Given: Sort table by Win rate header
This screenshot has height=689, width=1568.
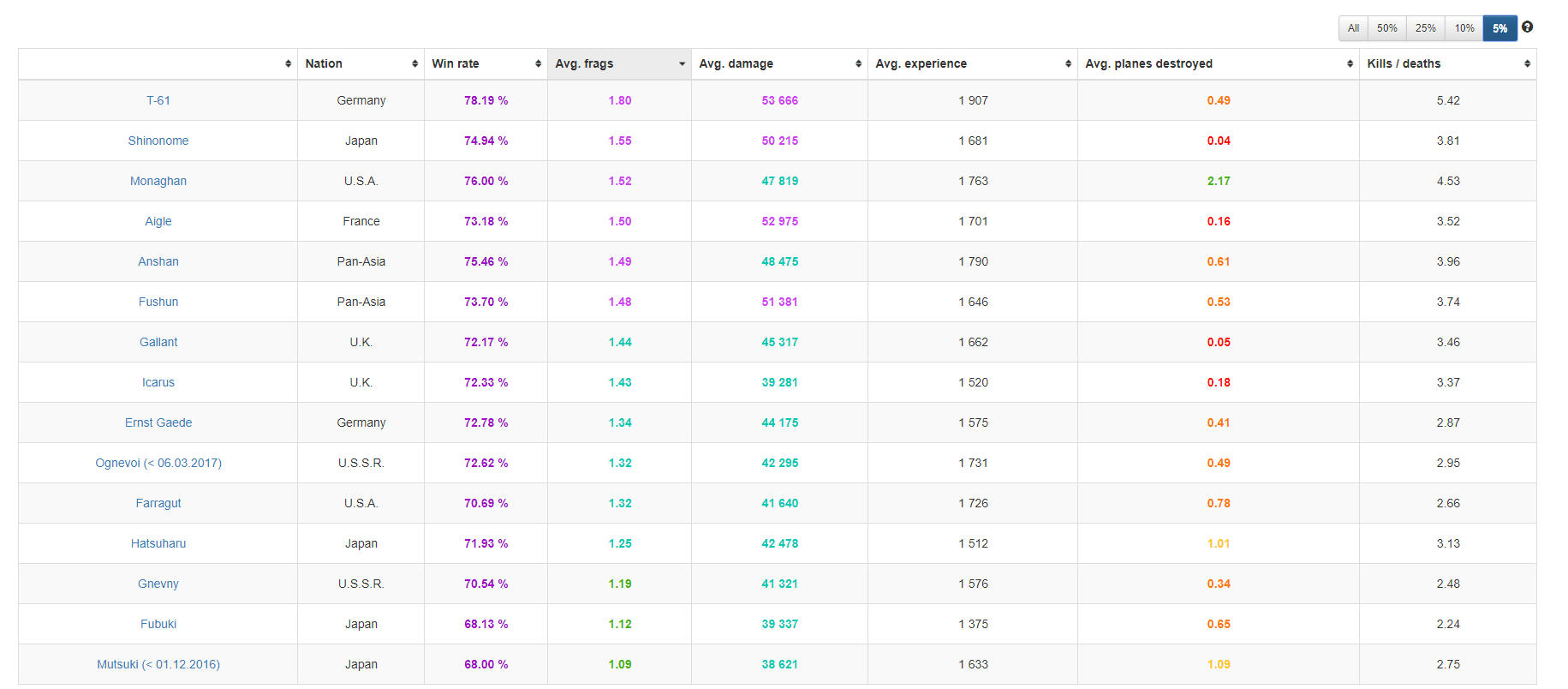Looking at the screenshot, I should pos(456,64).
